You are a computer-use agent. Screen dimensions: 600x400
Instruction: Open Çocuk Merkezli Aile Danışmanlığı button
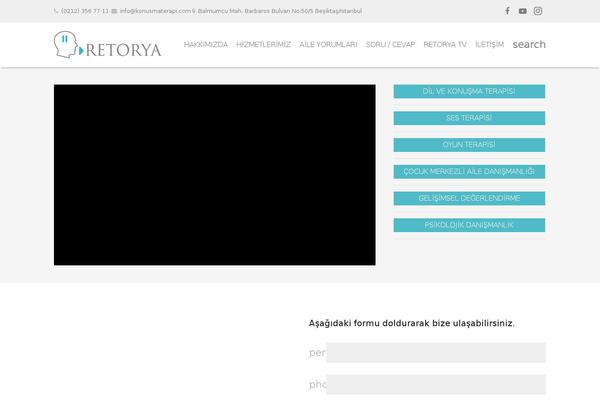tap(469, 172)
